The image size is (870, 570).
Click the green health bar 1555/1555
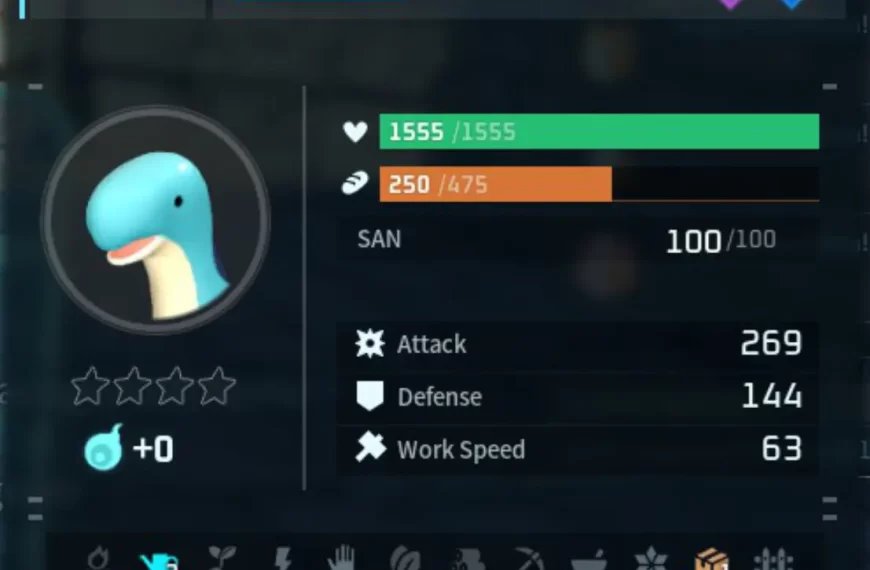tap(599, 132)
